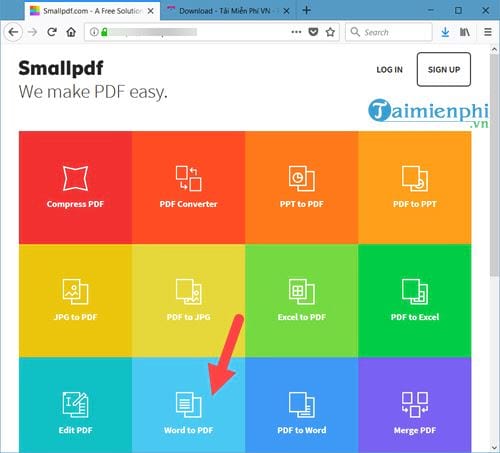Reload the current page

[52, 32]
